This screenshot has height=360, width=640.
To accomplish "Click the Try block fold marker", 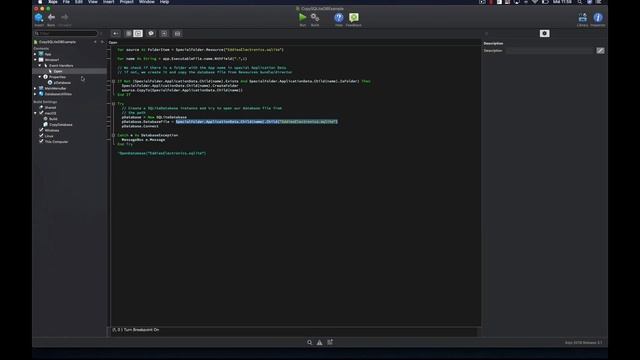I will (113, 104).
